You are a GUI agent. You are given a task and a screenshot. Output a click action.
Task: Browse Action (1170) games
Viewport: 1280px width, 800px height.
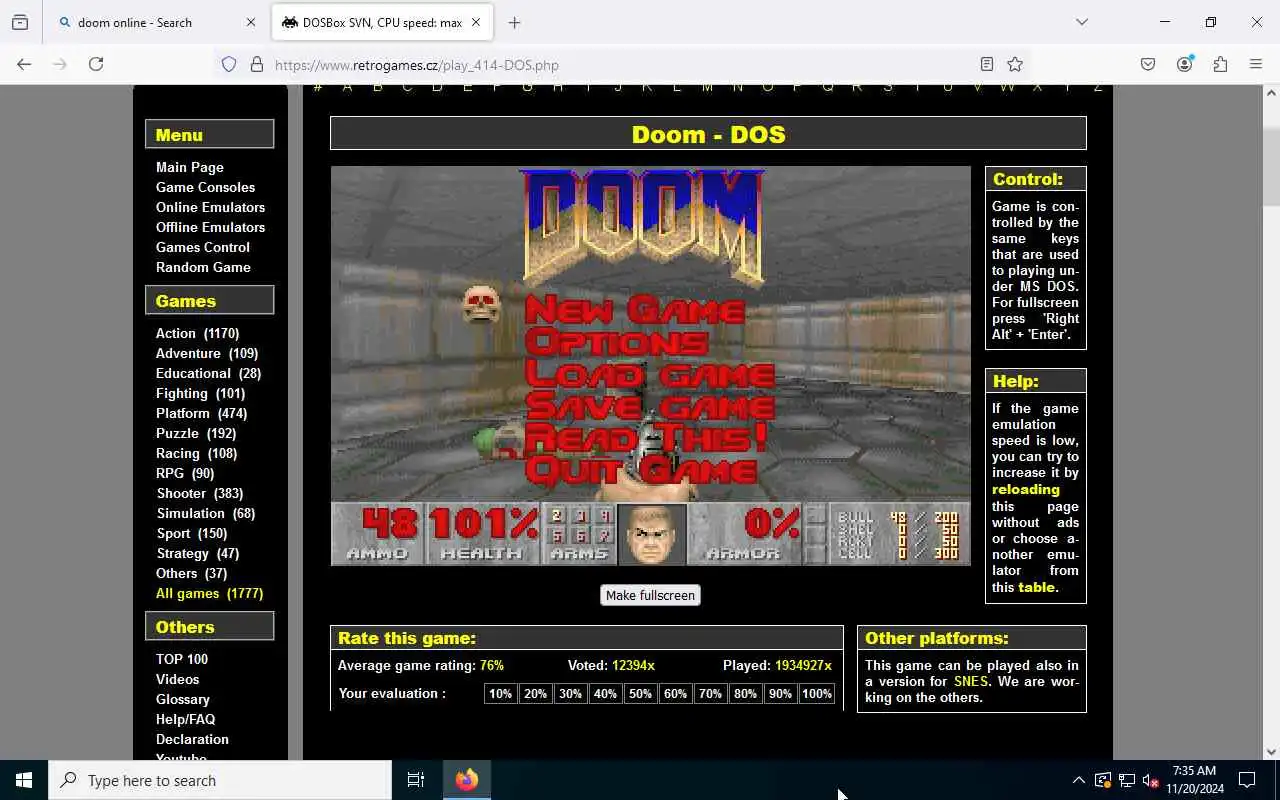197,333
